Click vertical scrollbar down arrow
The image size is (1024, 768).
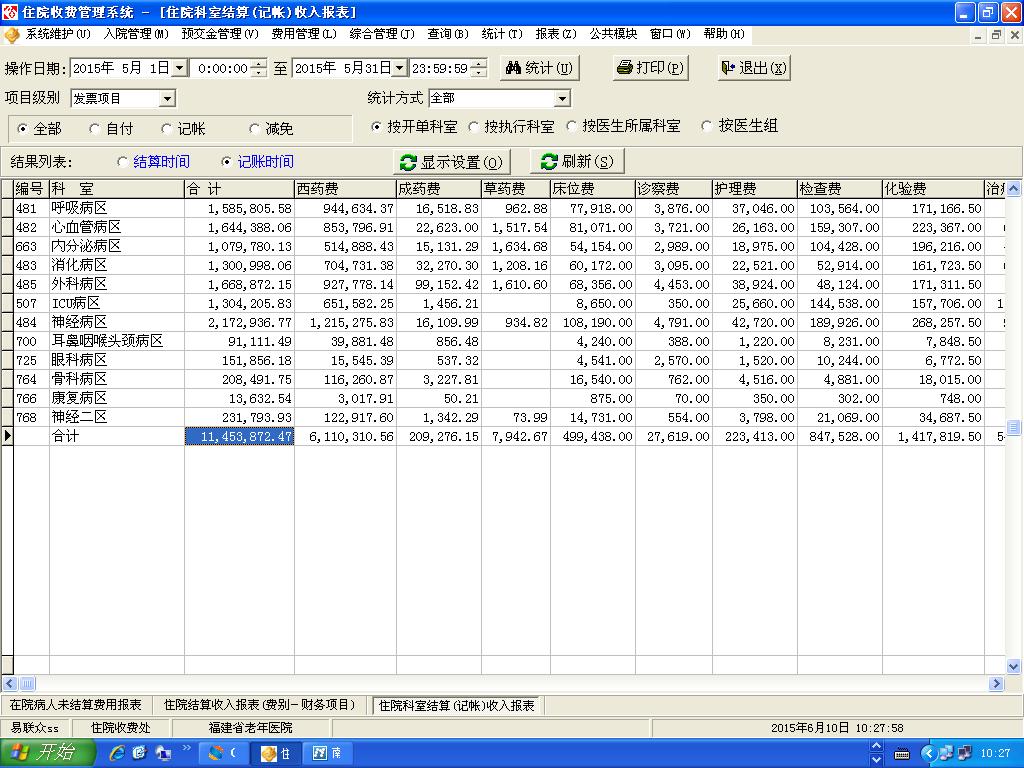tap(1013, 667)
